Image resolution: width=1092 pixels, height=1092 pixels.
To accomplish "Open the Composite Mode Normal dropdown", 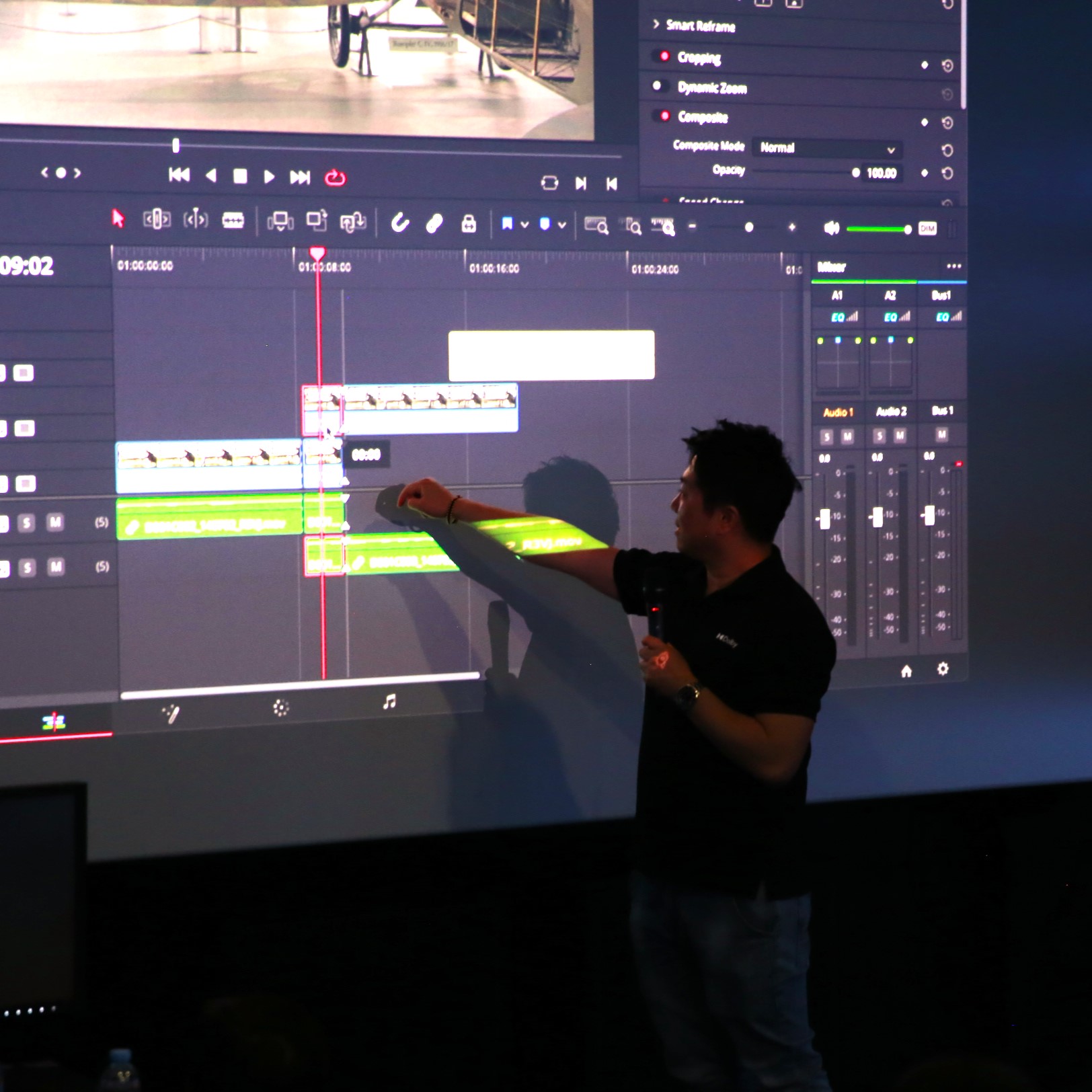I will tap(826, 149).
